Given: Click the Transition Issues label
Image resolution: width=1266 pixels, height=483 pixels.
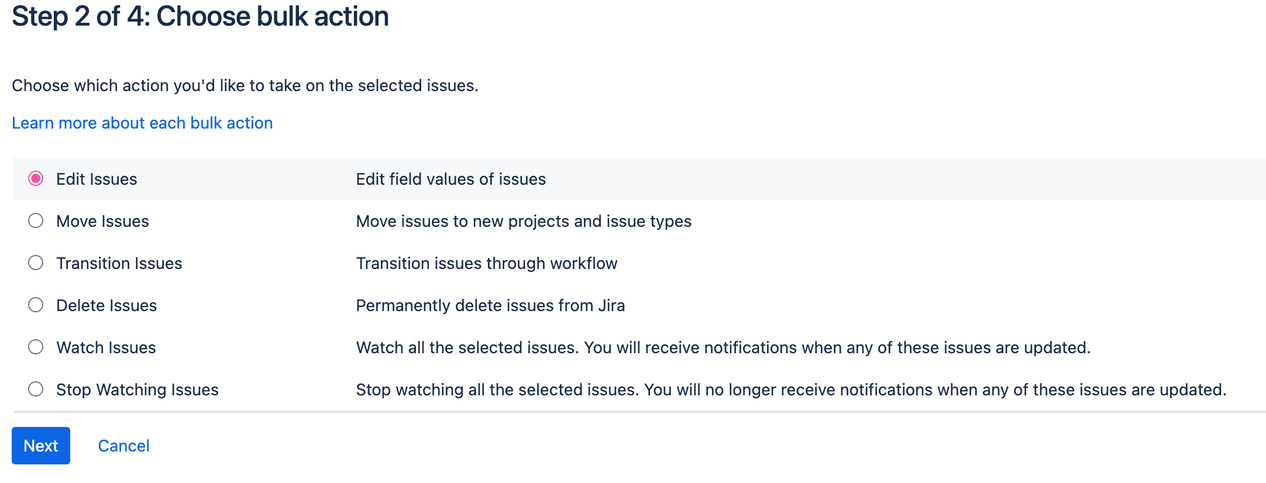Looking at the screenshot, I should pos(119,263).
